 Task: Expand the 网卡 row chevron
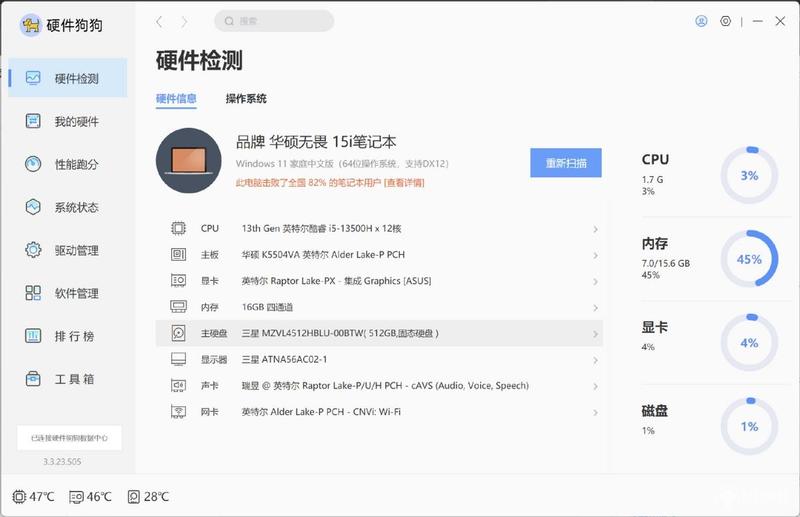tap(595, 412)
